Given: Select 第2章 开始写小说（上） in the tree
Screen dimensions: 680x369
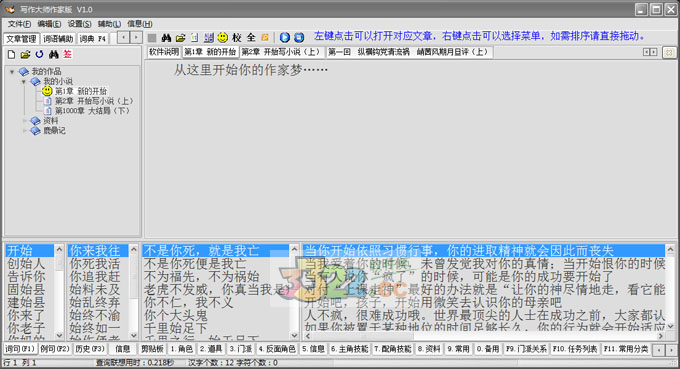Looking at the screenshot, I should [94, 101].
